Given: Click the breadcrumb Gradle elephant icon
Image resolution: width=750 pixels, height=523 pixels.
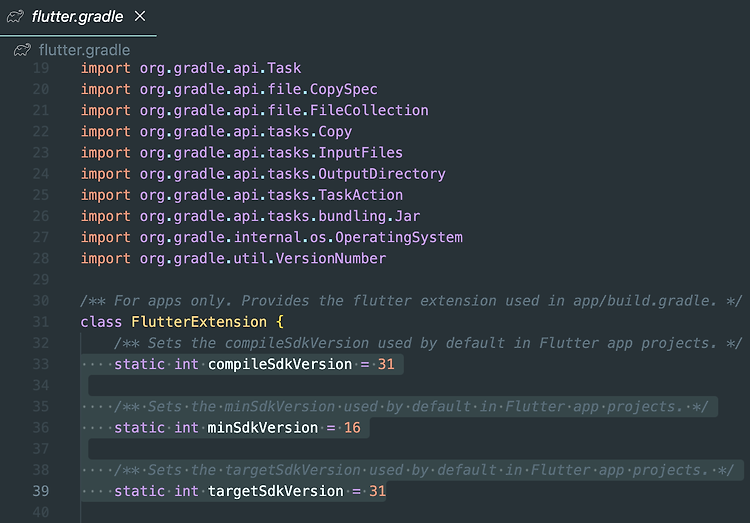Looking at the screenshot, I should [22, 50].
